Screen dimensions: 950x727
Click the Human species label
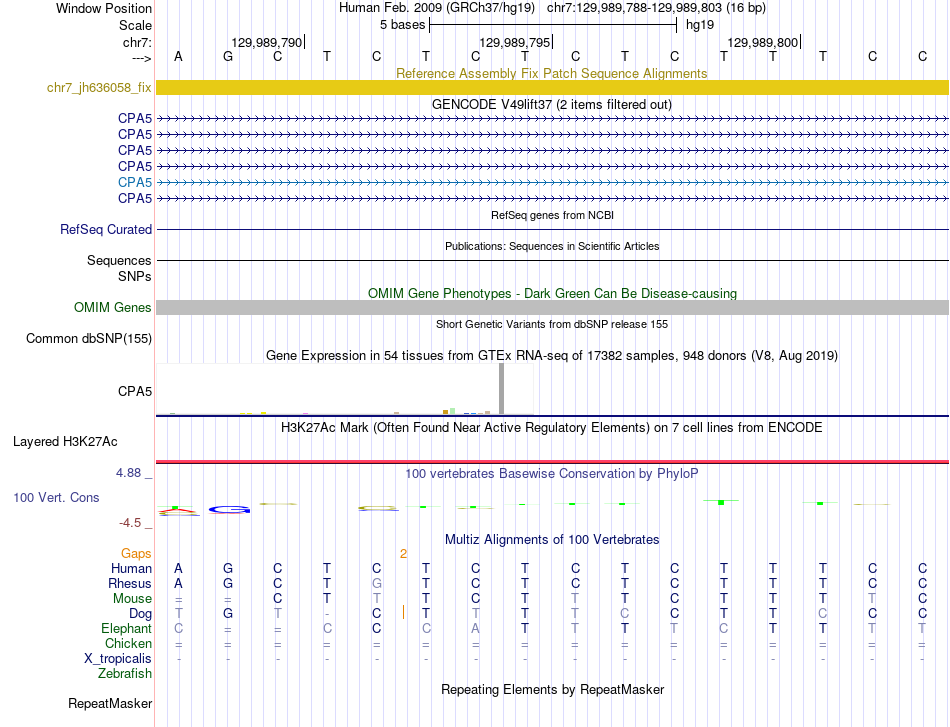[131, 569]
